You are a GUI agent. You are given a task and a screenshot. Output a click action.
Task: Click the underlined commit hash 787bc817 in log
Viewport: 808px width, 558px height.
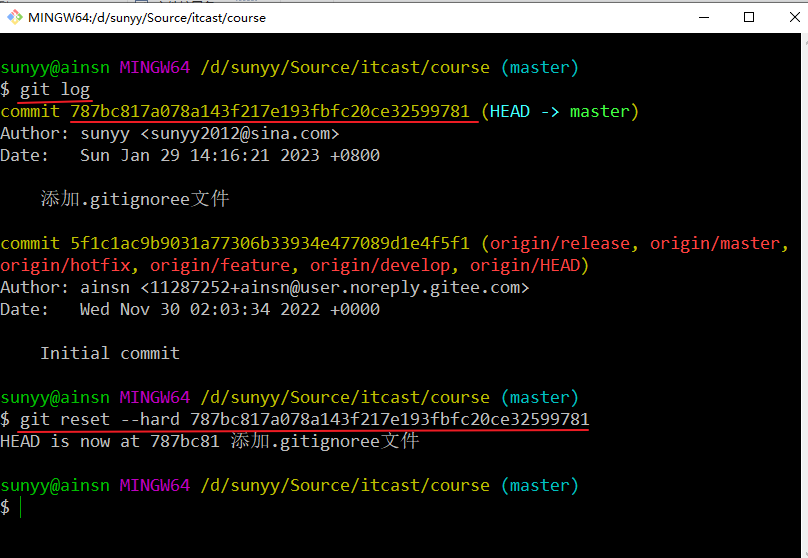pyautogui.click(x=270, y=111)
